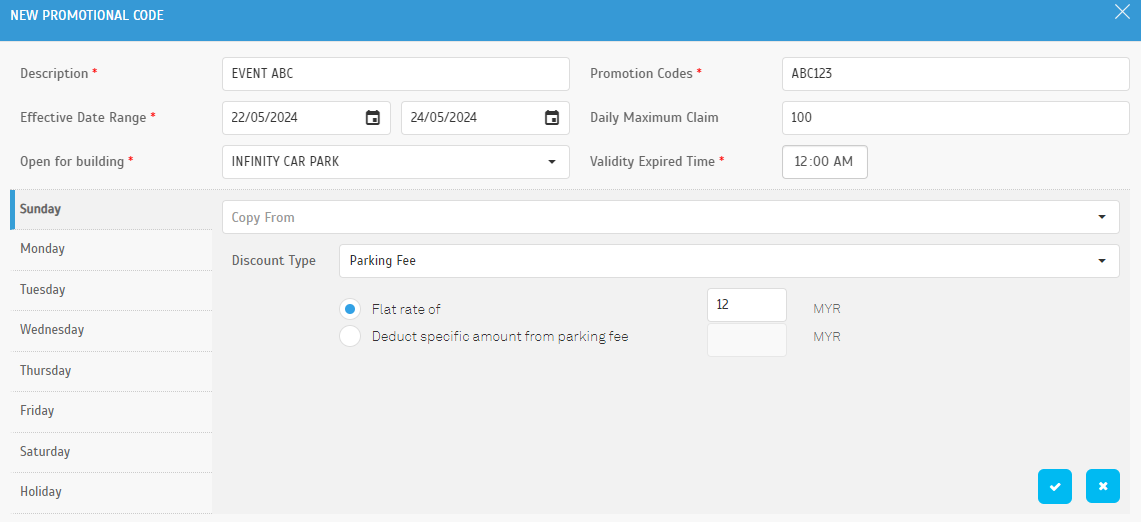Open calendar picker for end date 24/05/2024
Viewport: 1141px width, 522px height.
[552, 118]
